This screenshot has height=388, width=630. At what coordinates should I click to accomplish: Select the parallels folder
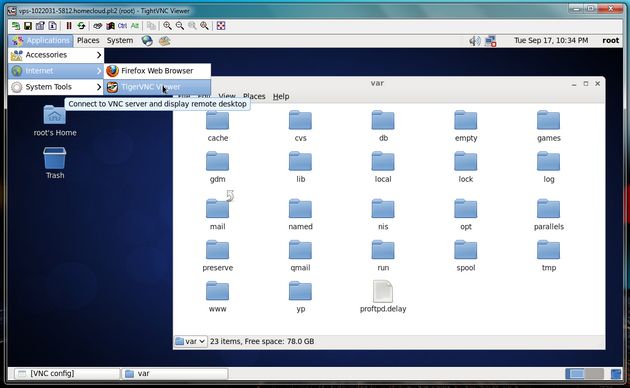click(548, 214)
